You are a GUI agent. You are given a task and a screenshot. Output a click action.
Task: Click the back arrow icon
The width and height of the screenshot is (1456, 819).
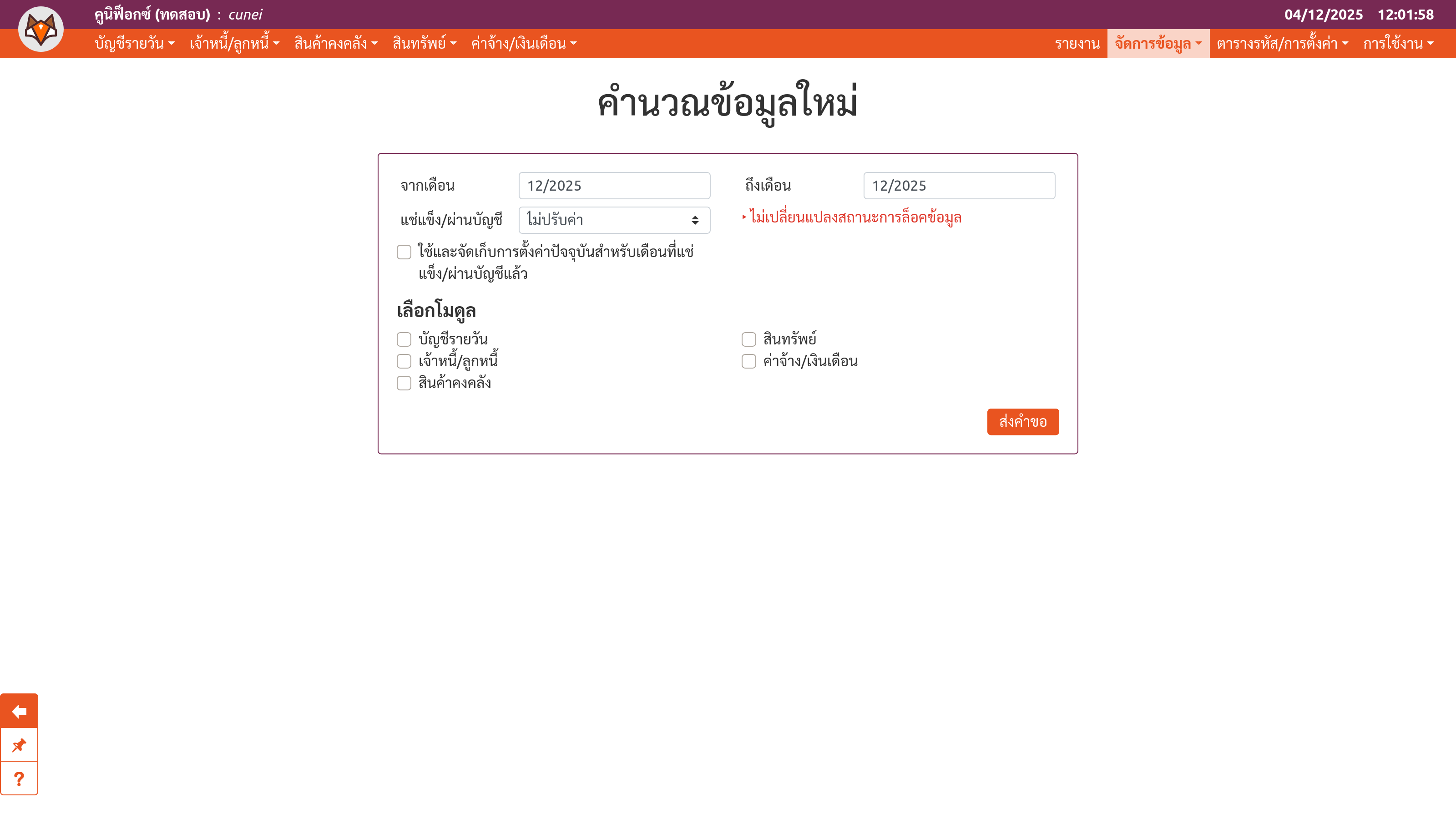(x=19, y=711)
